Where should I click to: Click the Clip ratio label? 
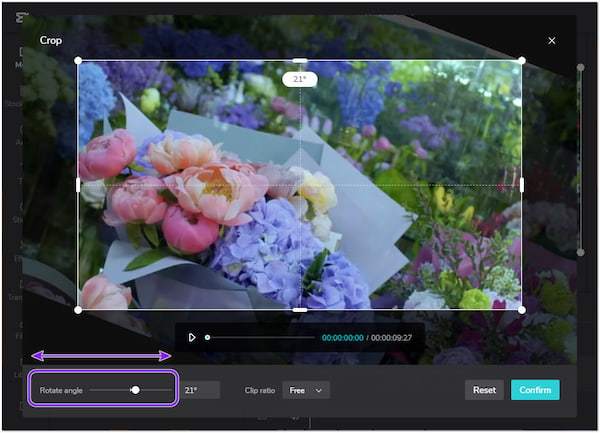[260, 390]
